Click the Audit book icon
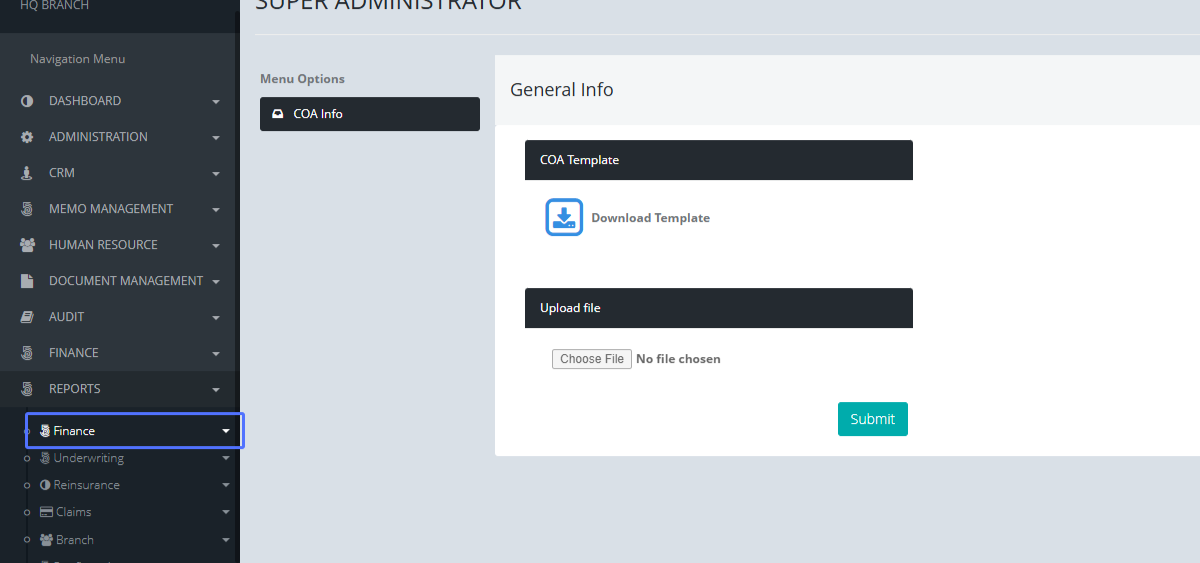The height and width of the screenshot is (563, 1200). 27,317
